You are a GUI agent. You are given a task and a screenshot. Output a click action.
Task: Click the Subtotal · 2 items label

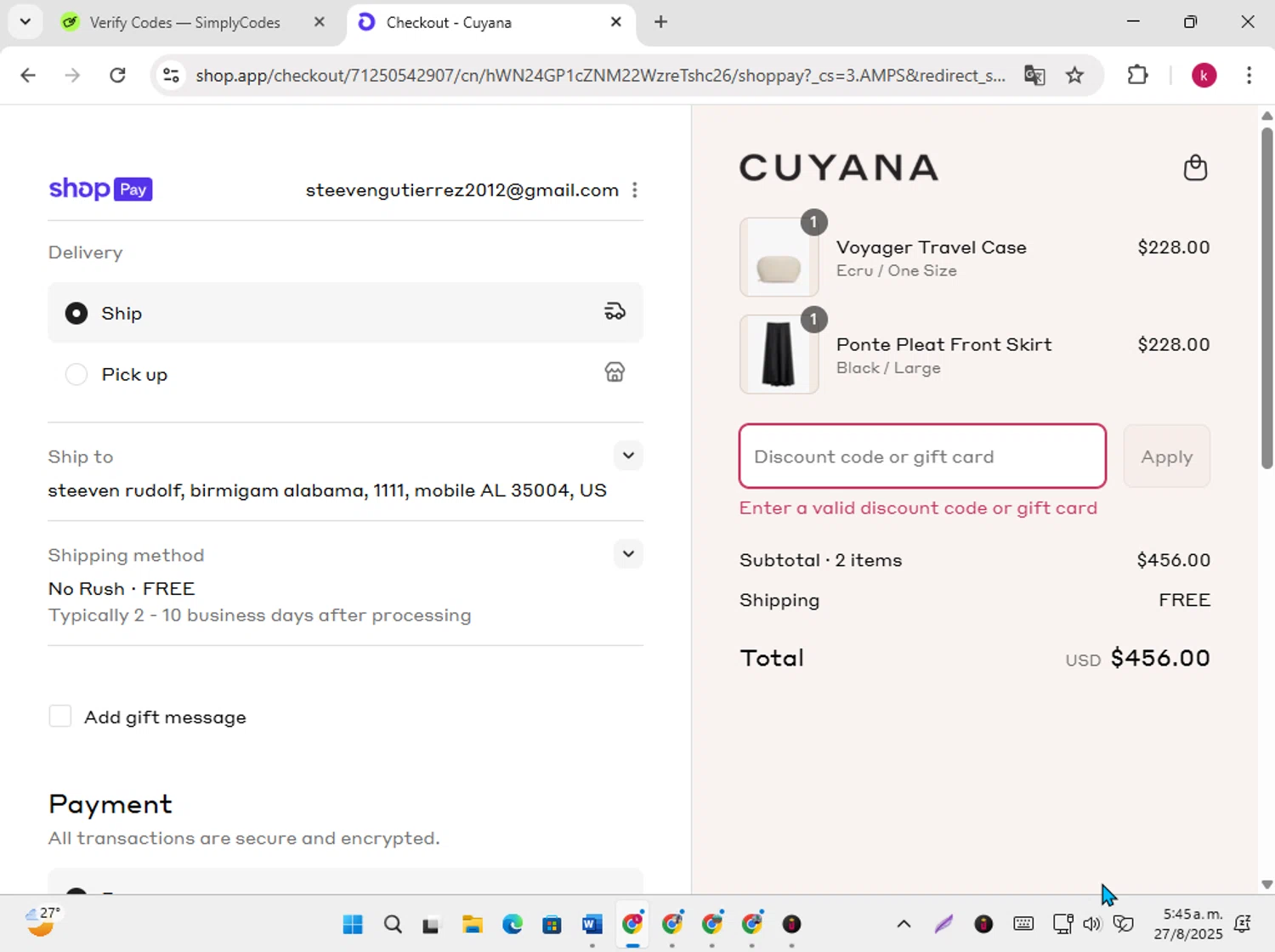[820, 560]
